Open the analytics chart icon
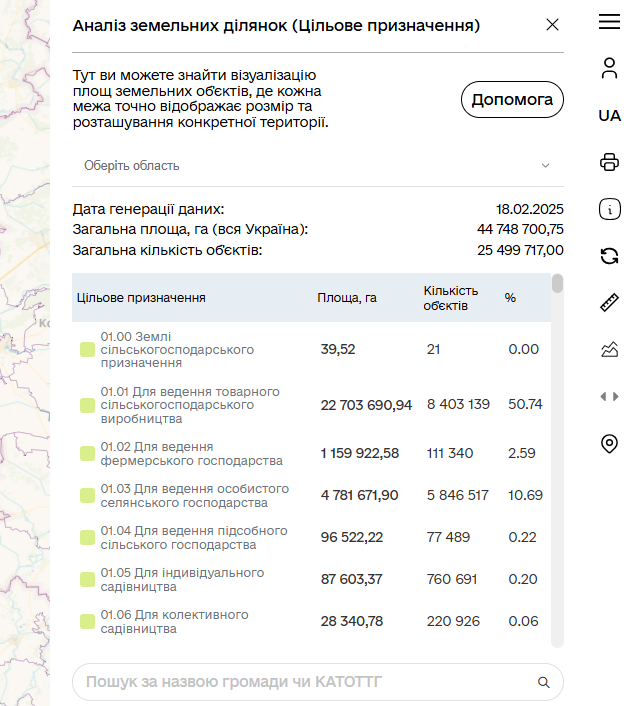 609,349
